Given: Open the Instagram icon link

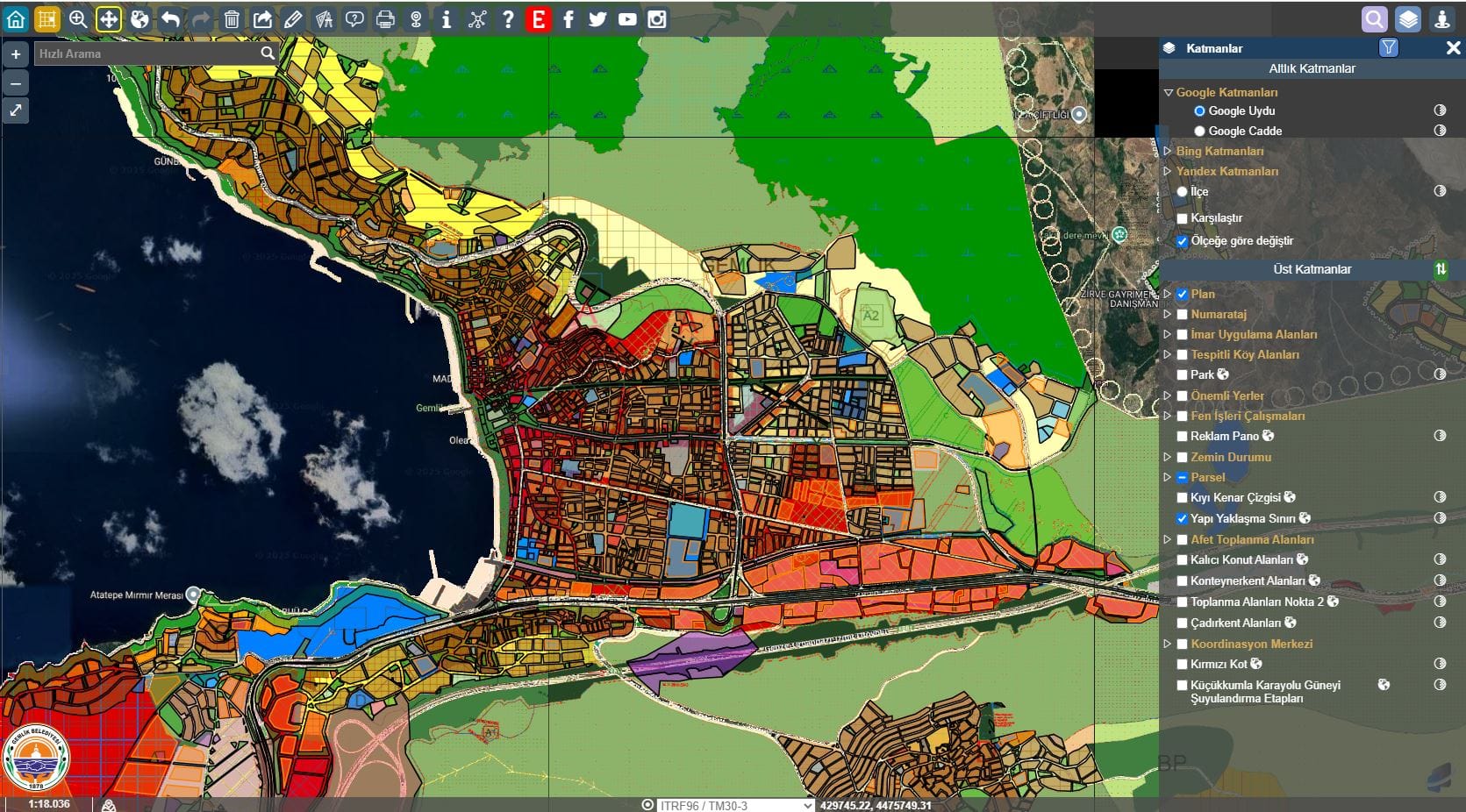Looking at the screenshot, I should coord(657,19).
